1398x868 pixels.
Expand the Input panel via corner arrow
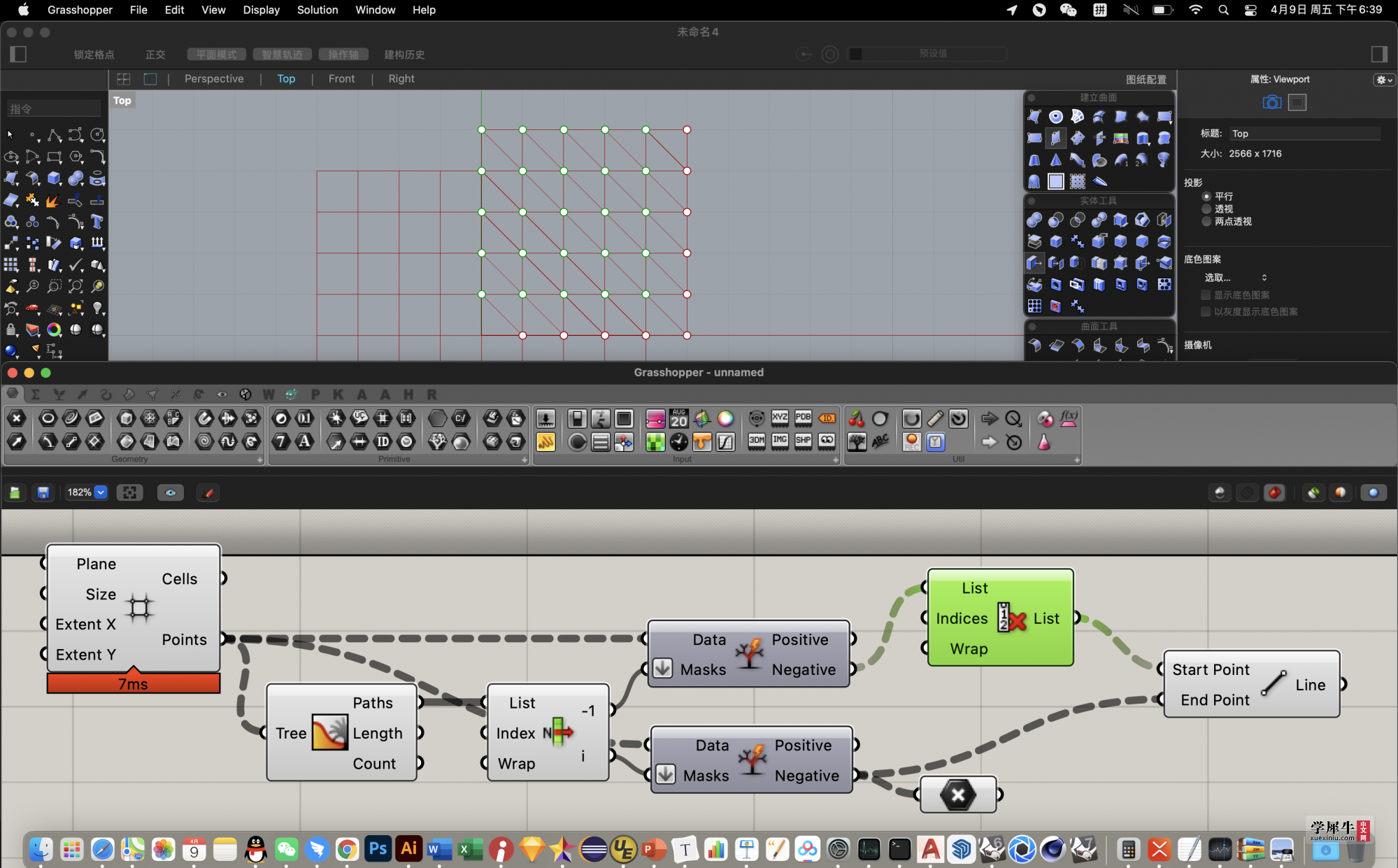pyautogui.click(x=835, y=460)
